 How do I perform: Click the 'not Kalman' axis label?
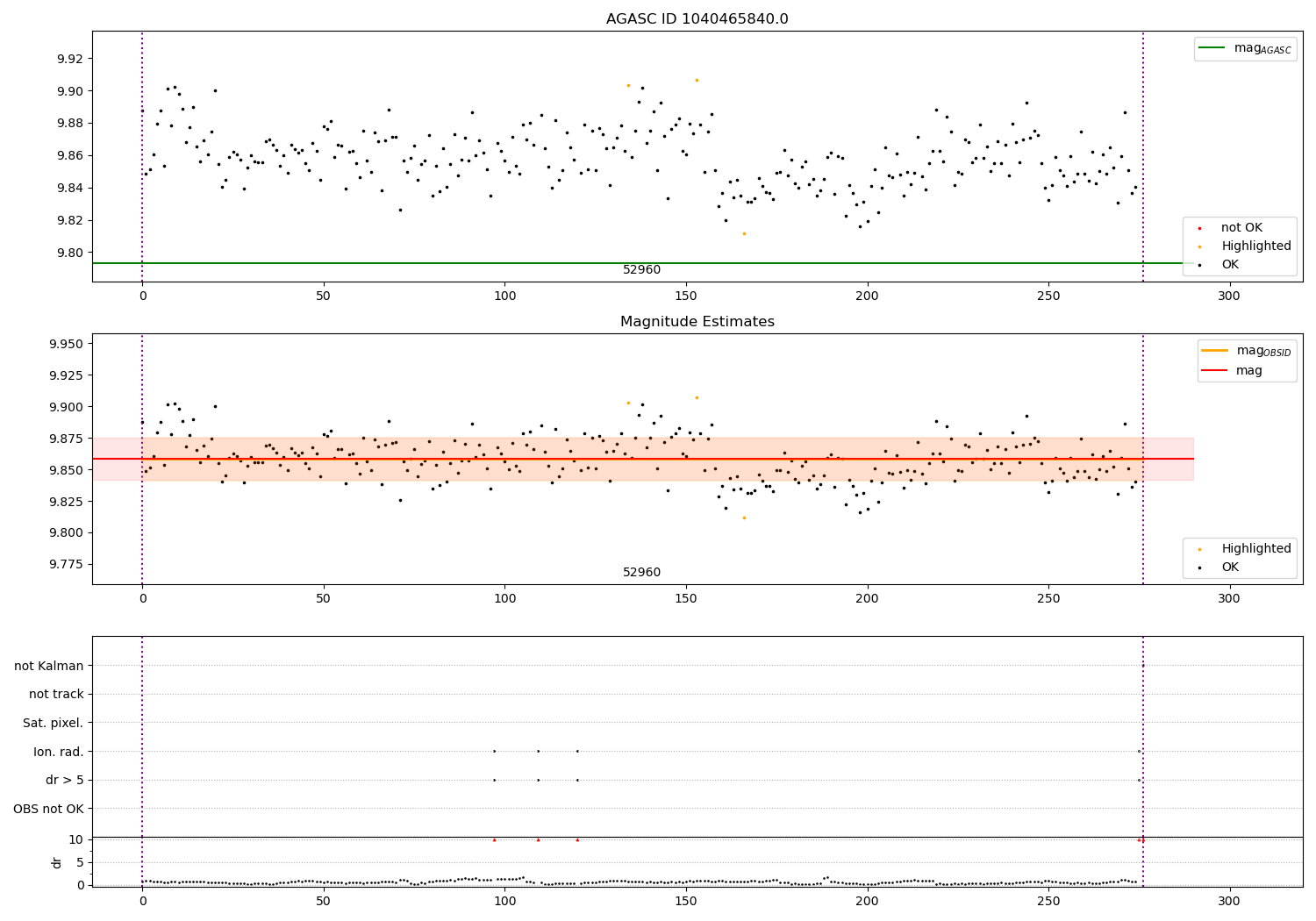point(49,666)
